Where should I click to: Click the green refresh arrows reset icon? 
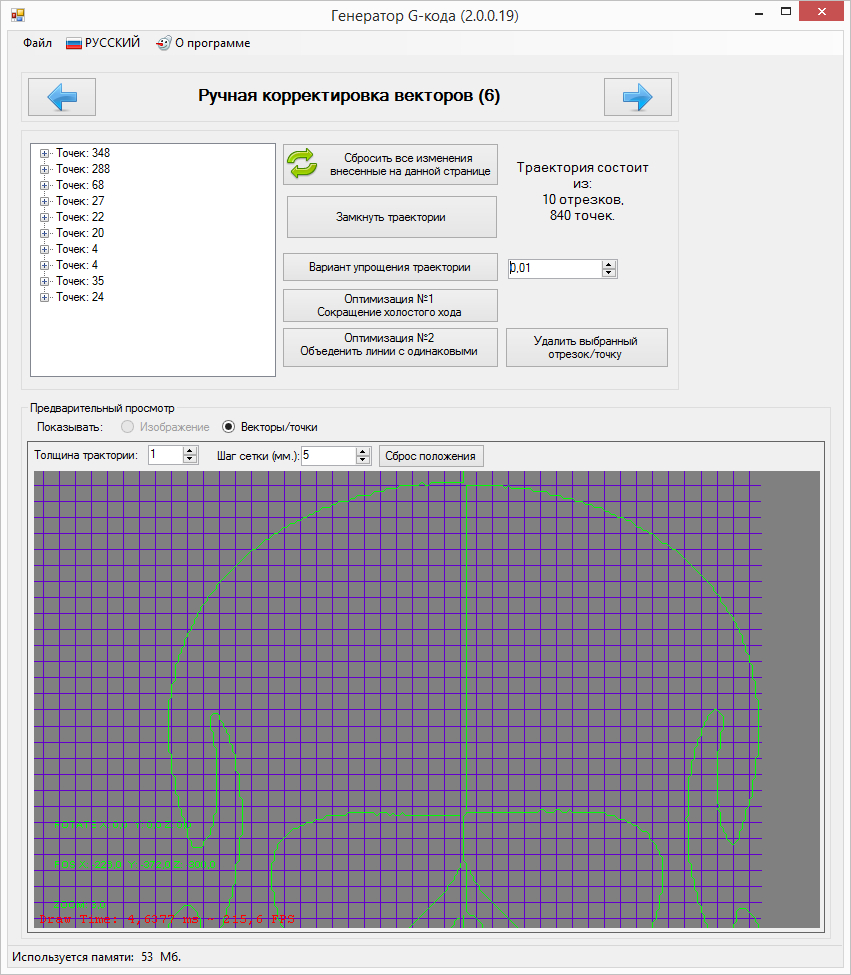pyautogui.click(x=302, y=164)
